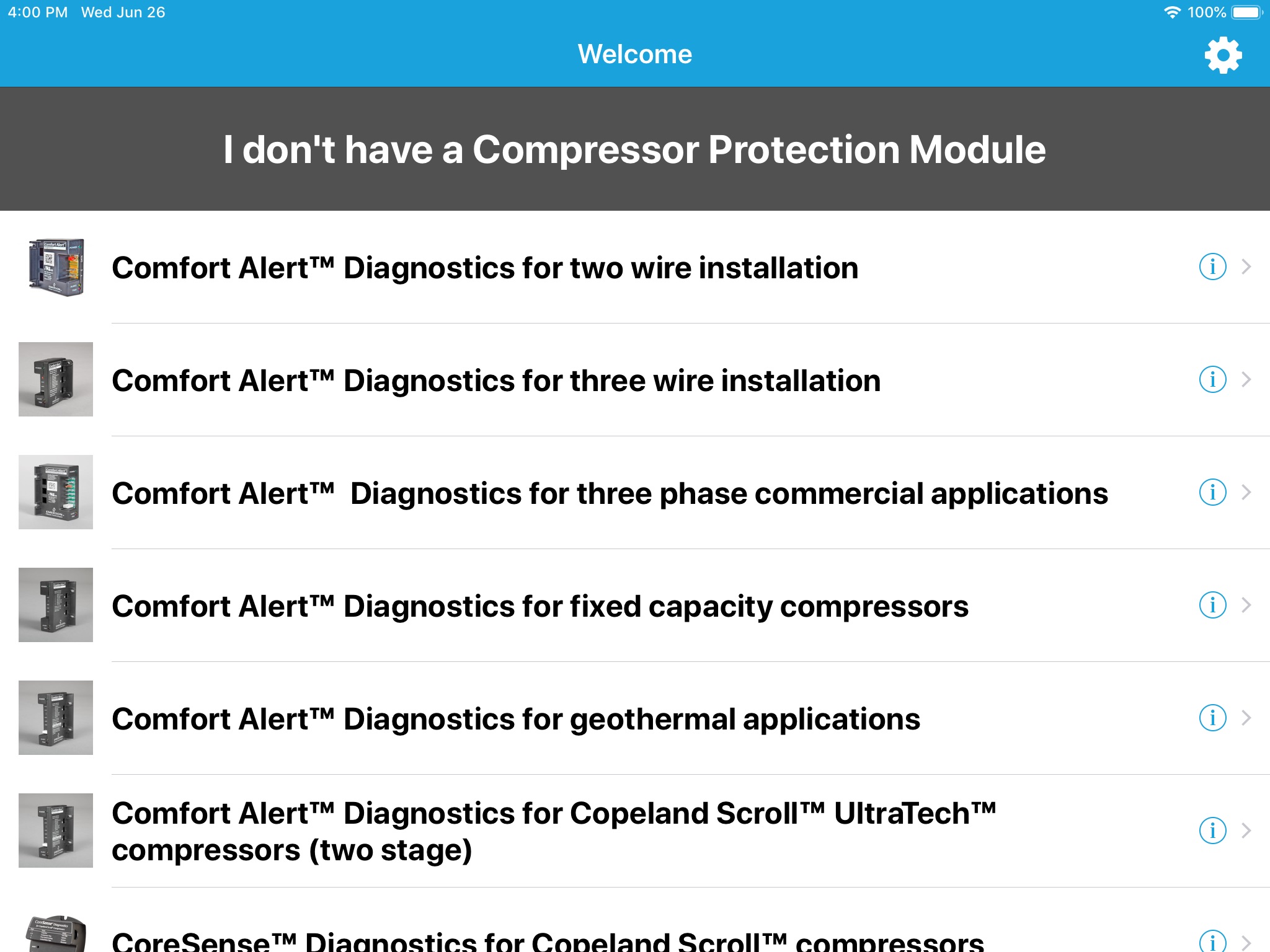The width and height of the screenshot is (1270, 952).
Task: Open info for CoreSense Copeland Scroll diagnostics
Action: (x=1212, y=941)
